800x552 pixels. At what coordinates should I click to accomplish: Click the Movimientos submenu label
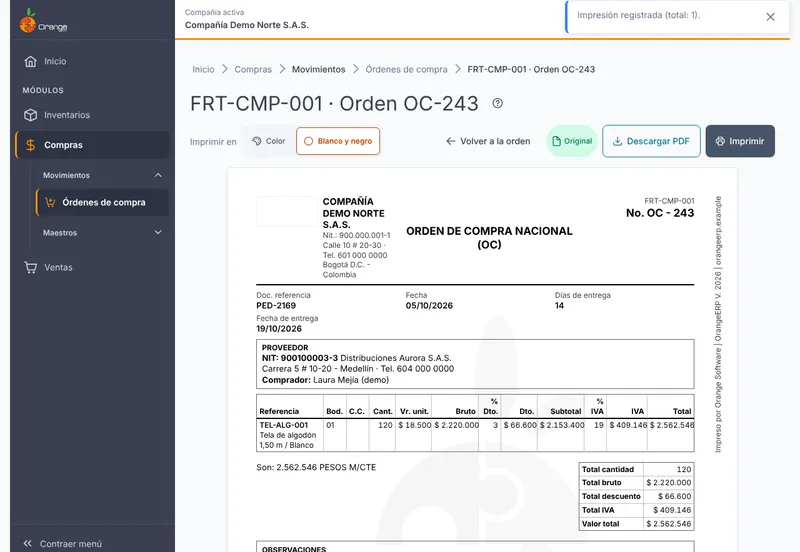[66, 175]
